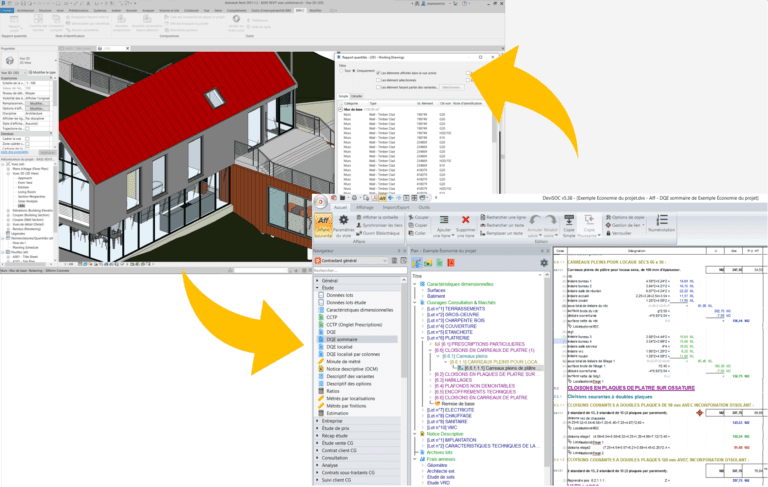Click Annuler saisie undo arrow
The image size is (768, 487).
click(535, 220)
